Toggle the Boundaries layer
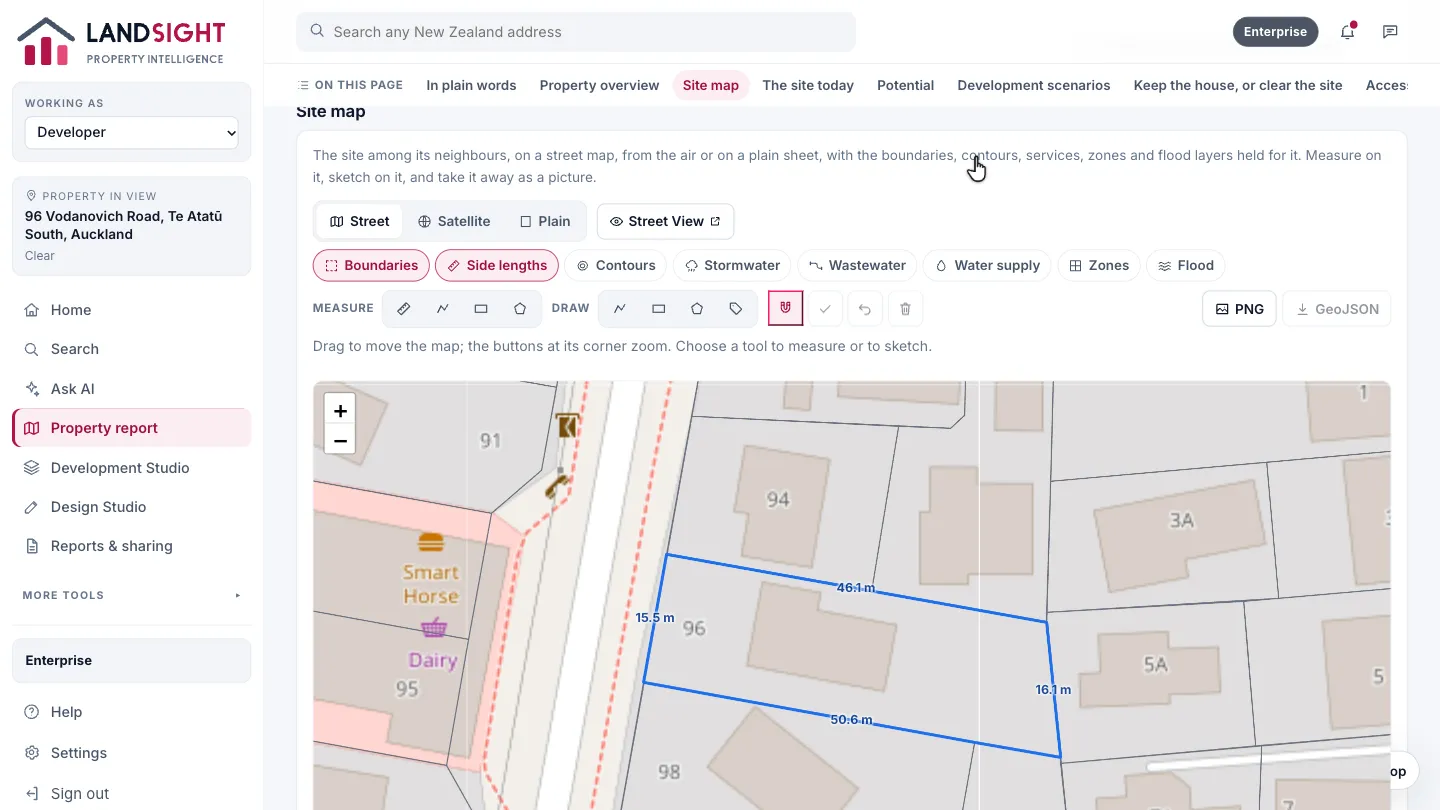 [371, 265]
